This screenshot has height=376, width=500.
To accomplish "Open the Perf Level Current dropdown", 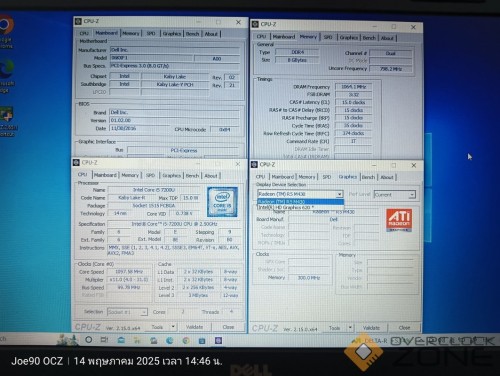I will click(x=395, y=195).
